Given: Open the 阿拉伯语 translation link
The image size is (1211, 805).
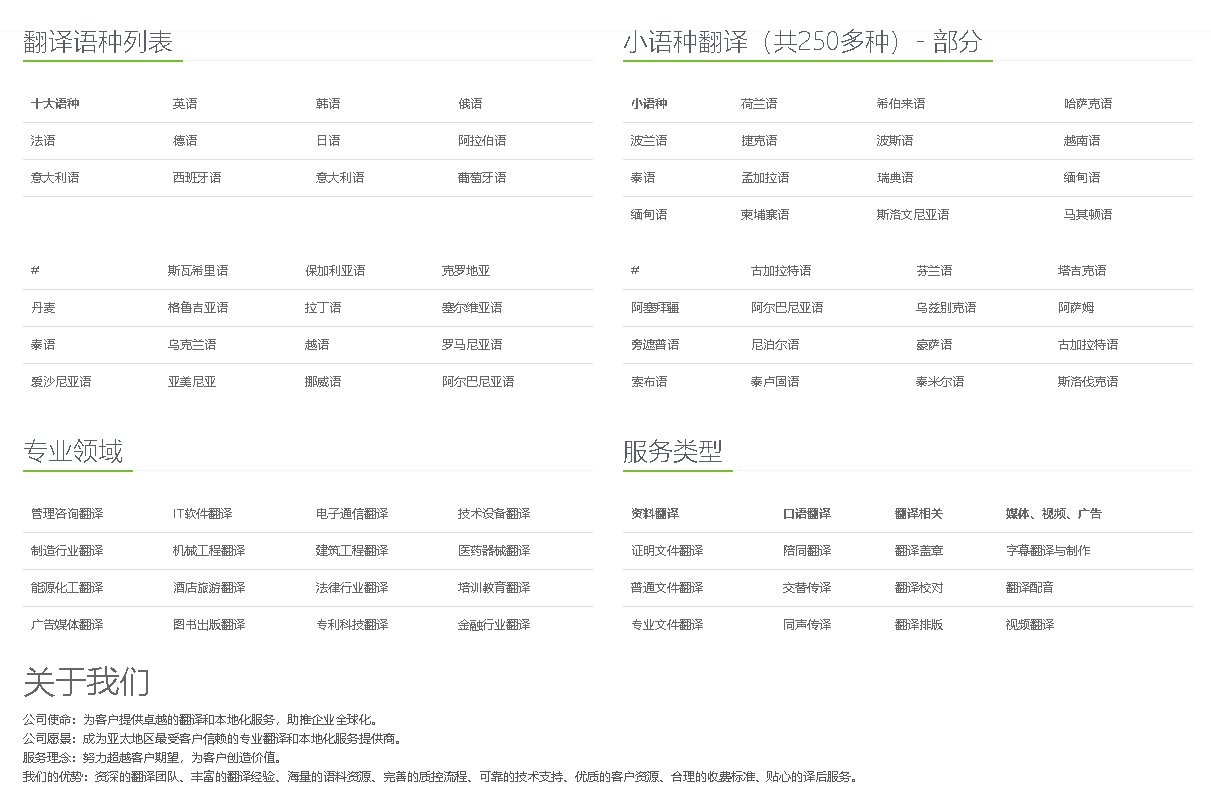Looking at the screenshot, I should (482, 141).
